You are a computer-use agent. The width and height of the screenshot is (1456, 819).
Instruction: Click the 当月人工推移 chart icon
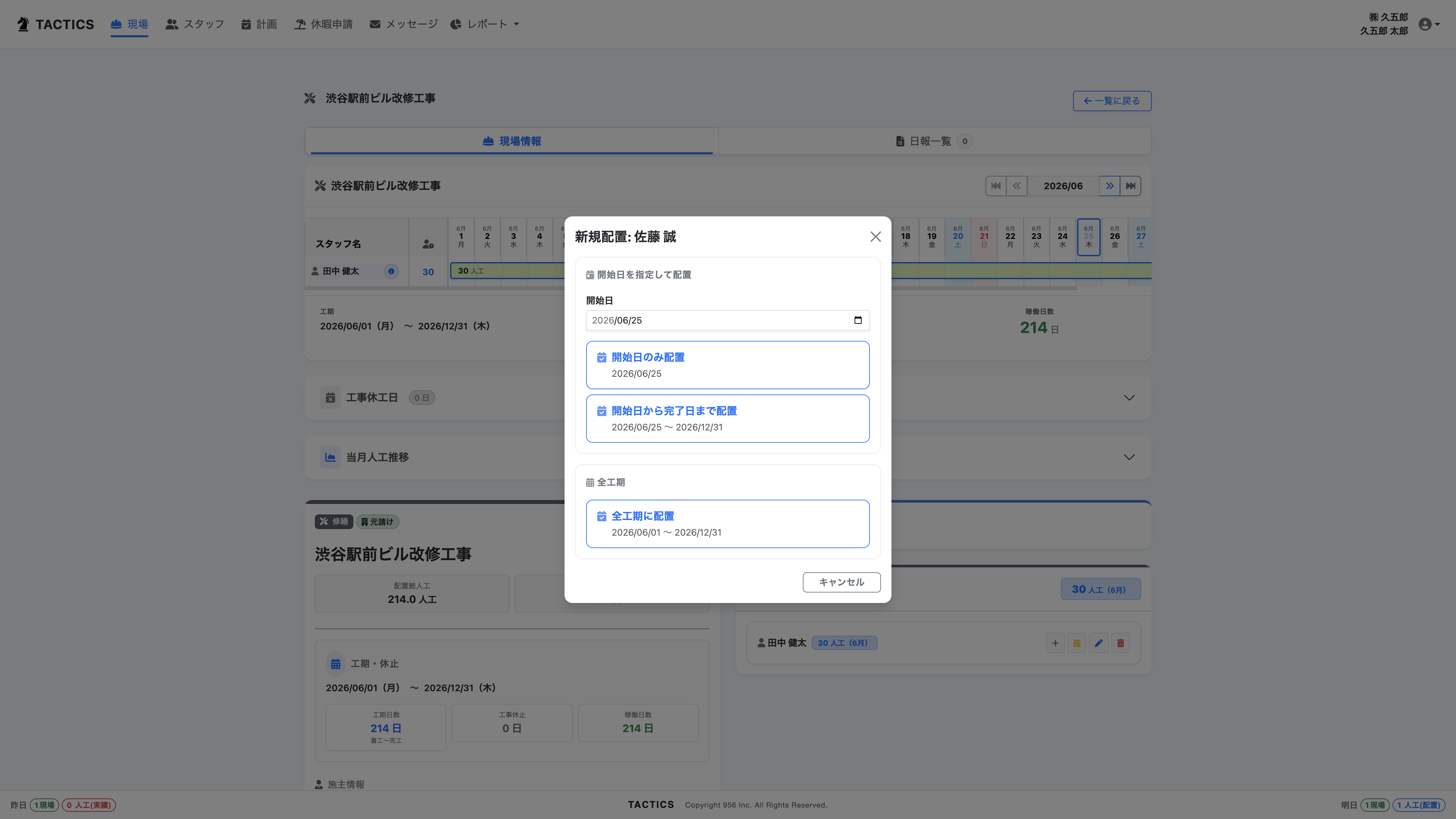click(330, 457)
